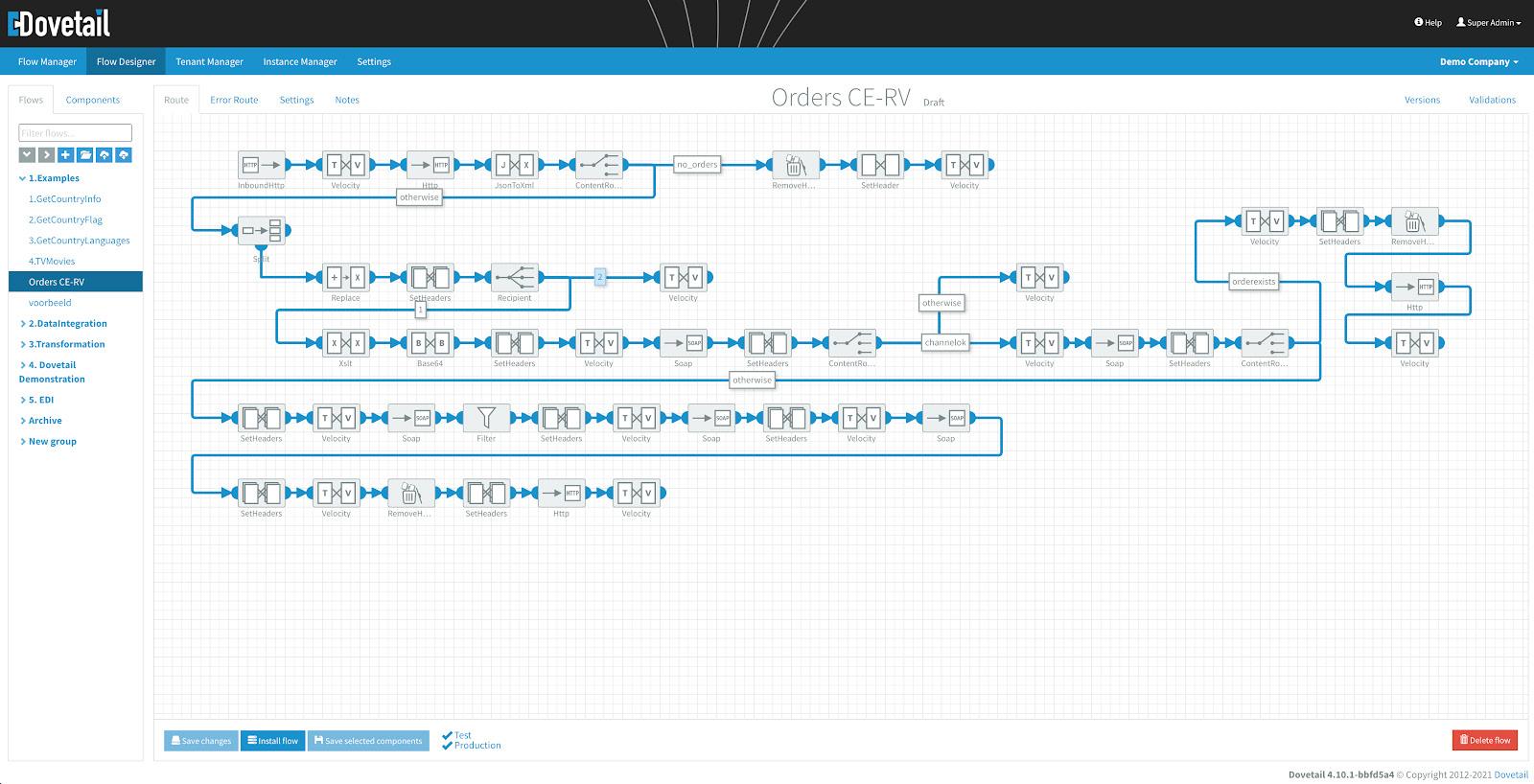Screen dimensions: 1534x784
Task: Select the Velocity node right after InboundHttp
Action: (x=345, y=165)
